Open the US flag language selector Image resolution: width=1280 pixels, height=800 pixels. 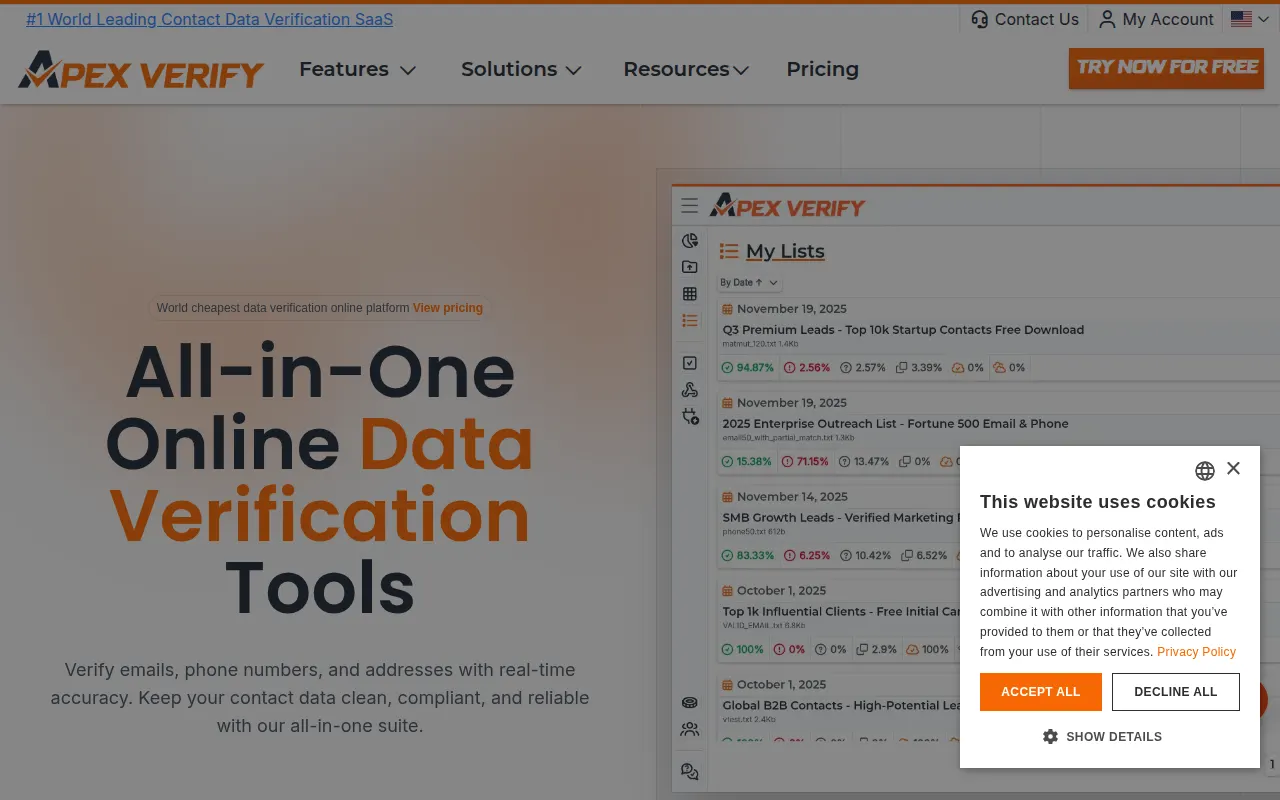click(1250, 19)
